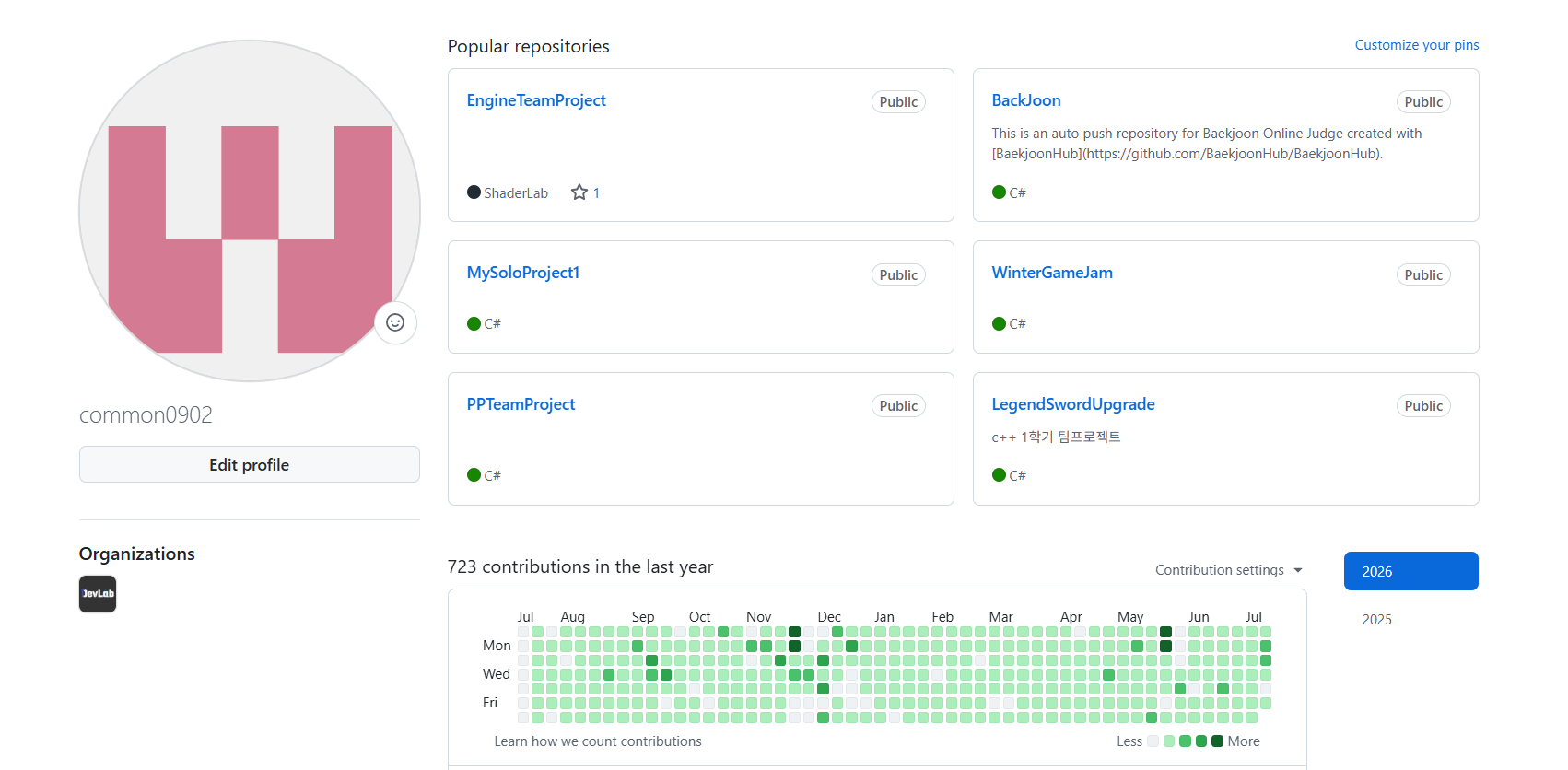Click the lightest gray legend swatch
Screen dimensions: 1568x770
click(x=1153, y=741)
